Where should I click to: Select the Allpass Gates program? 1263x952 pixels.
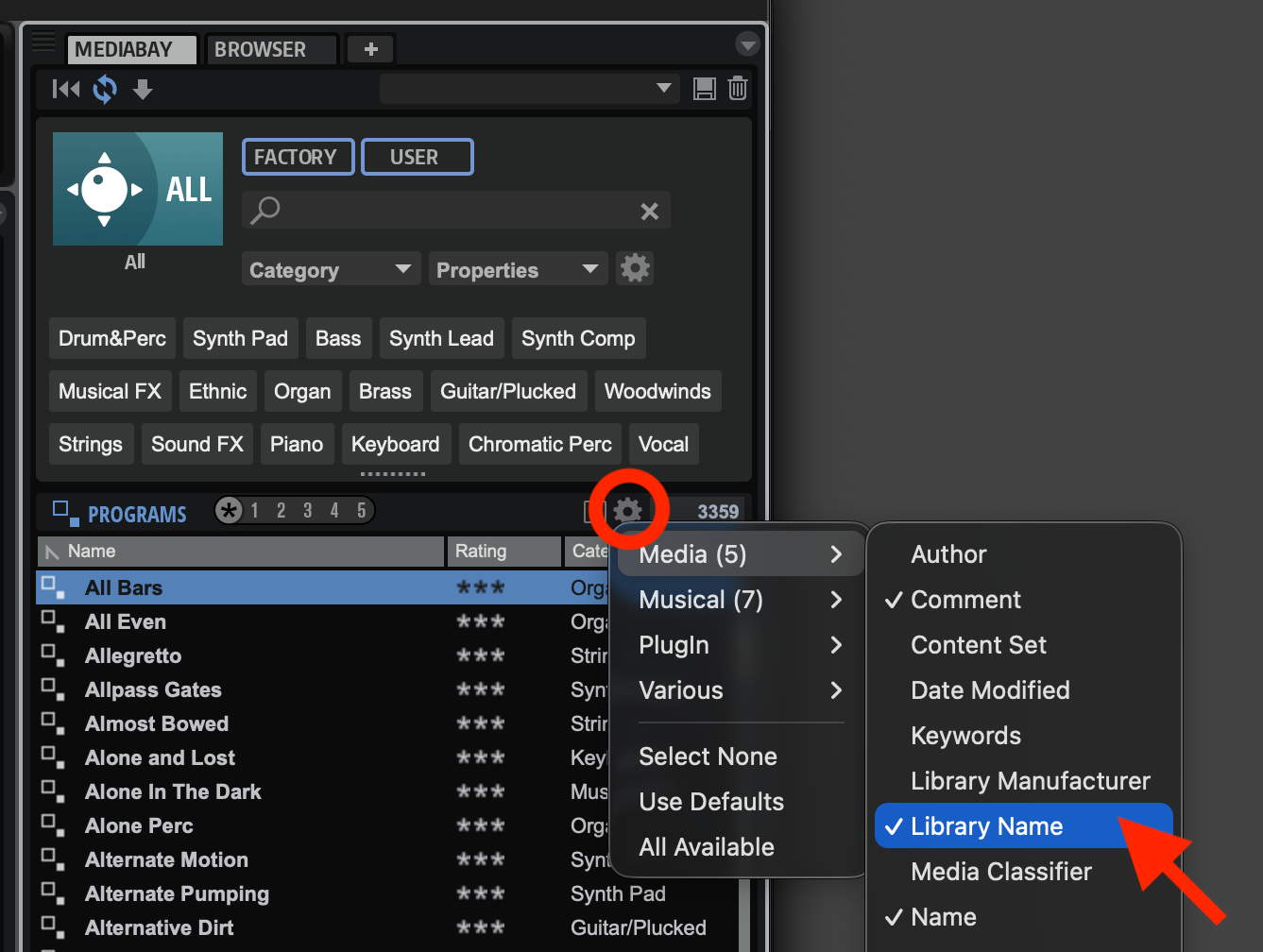(x=153, y=689)
